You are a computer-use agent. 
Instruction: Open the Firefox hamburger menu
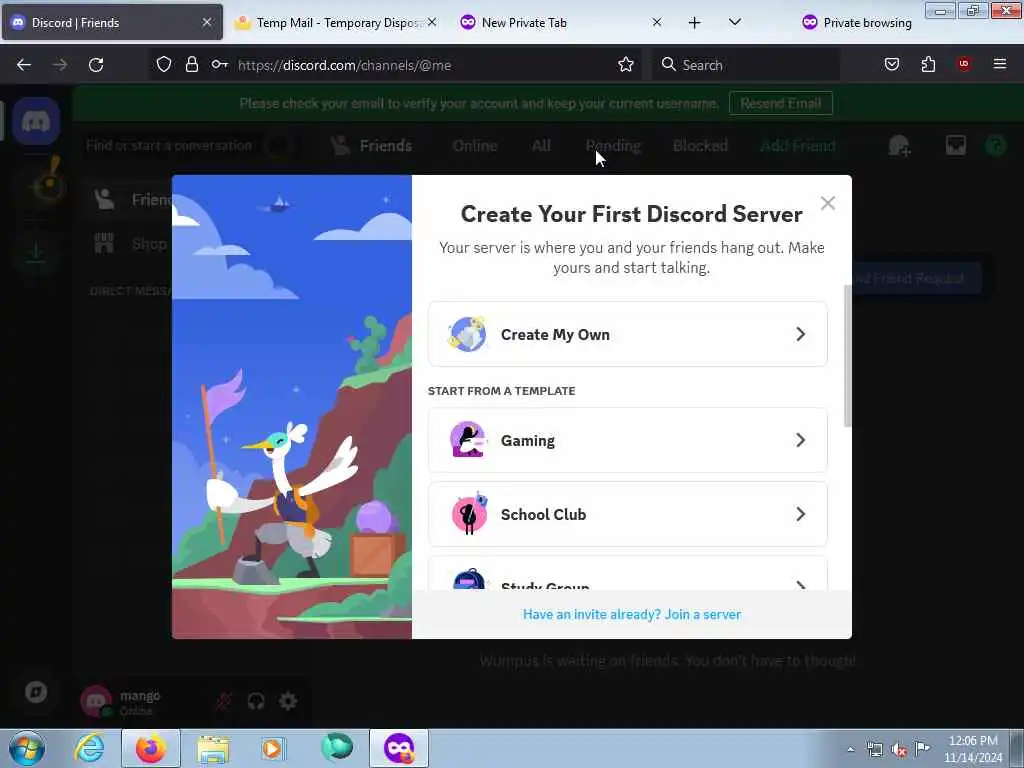point(999,64)
